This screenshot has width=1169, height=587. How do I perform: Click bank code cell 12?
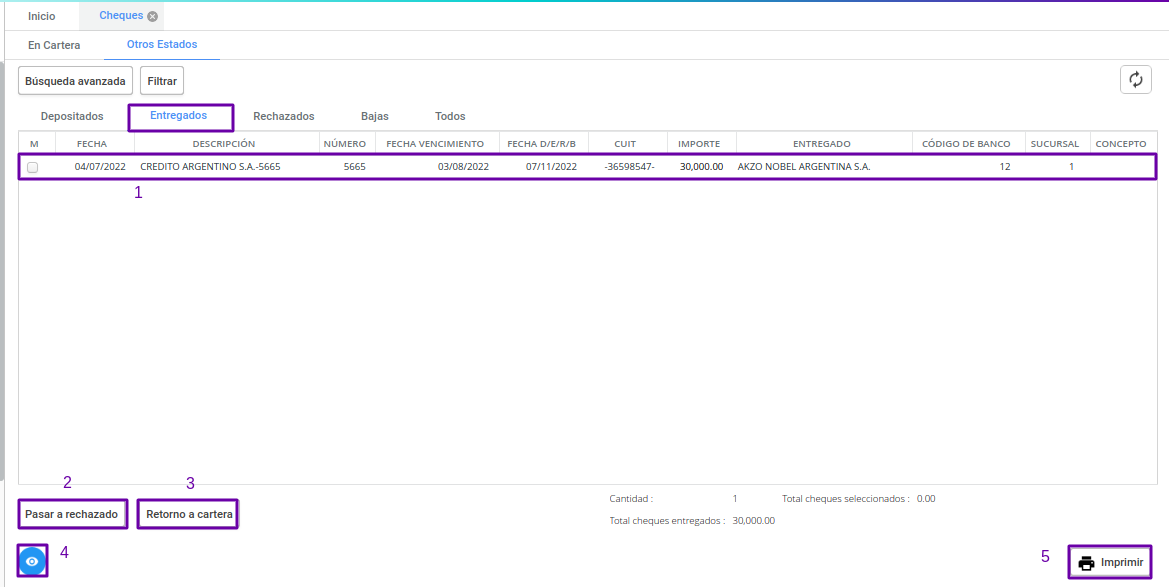pyautogui.click(x=1005, y=167)
